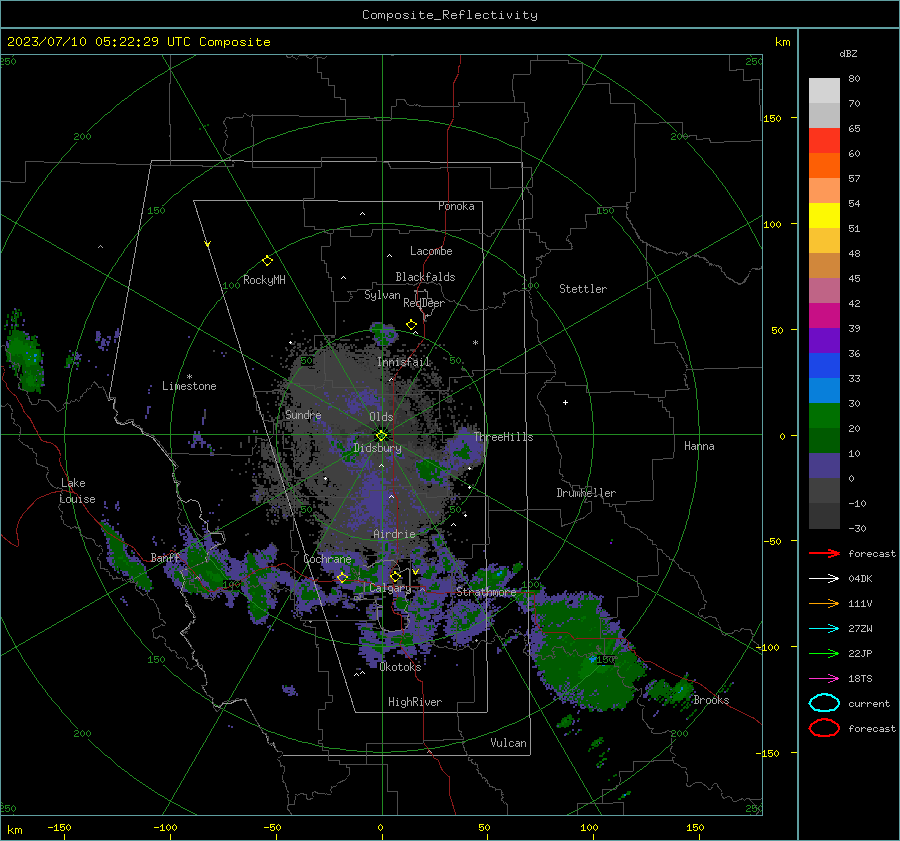Click the cyan 27ZW arrow legend icon
Screen dimensions: 900x841
[824, 629]
